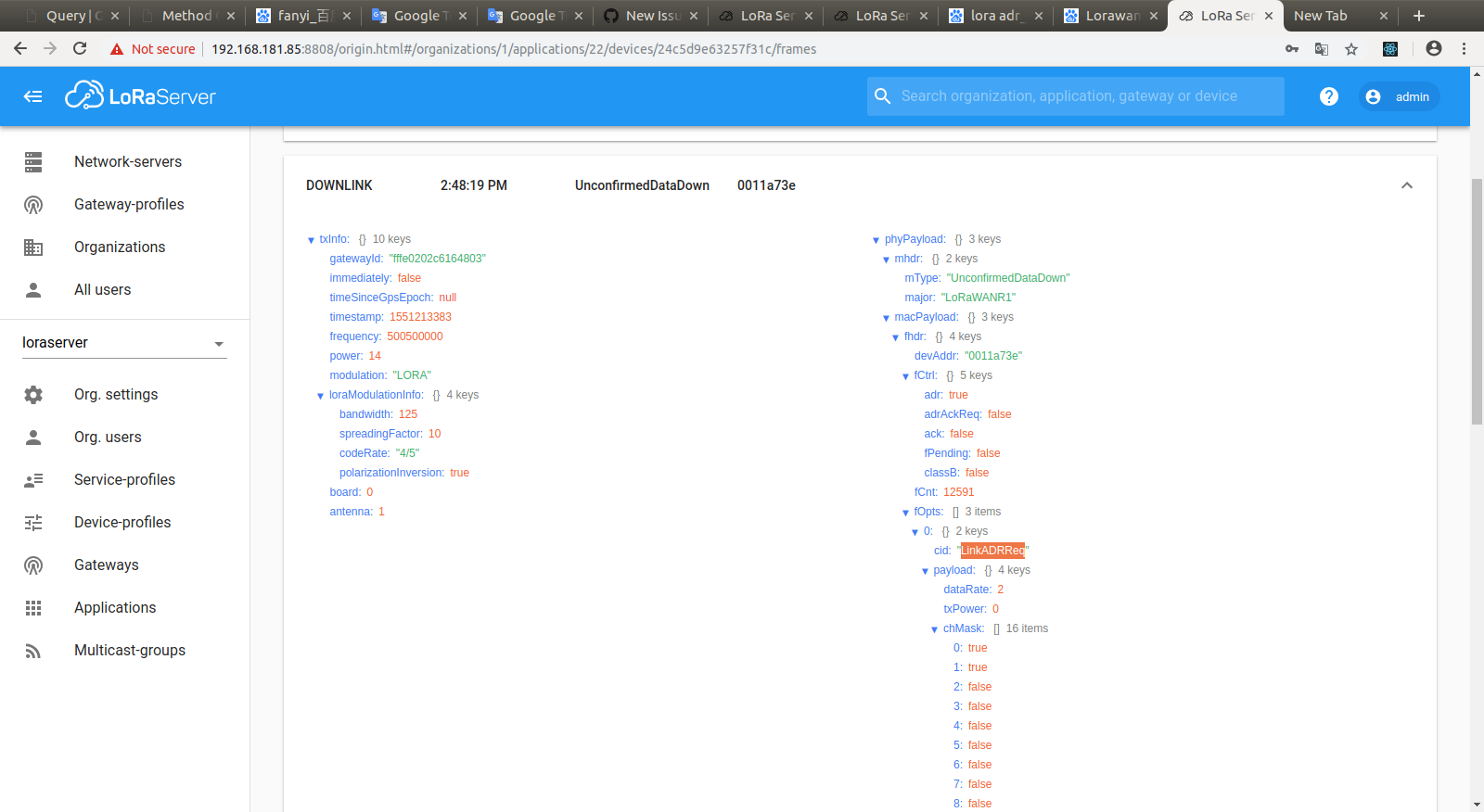Collapse the txInfo tree node
Viewport: 1484px width, 812px height.
pos(312,240)
